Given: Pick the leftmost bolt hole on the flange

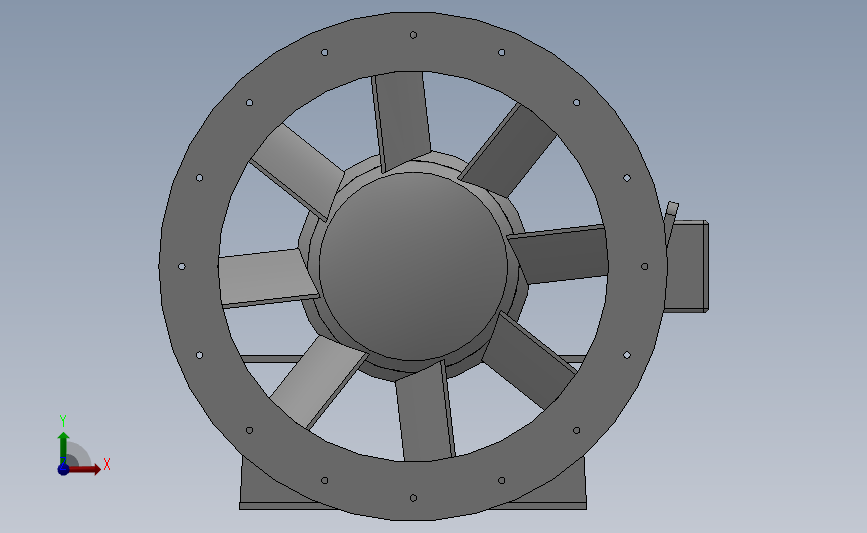Looking at the screenshot, I should click(181, 266).
